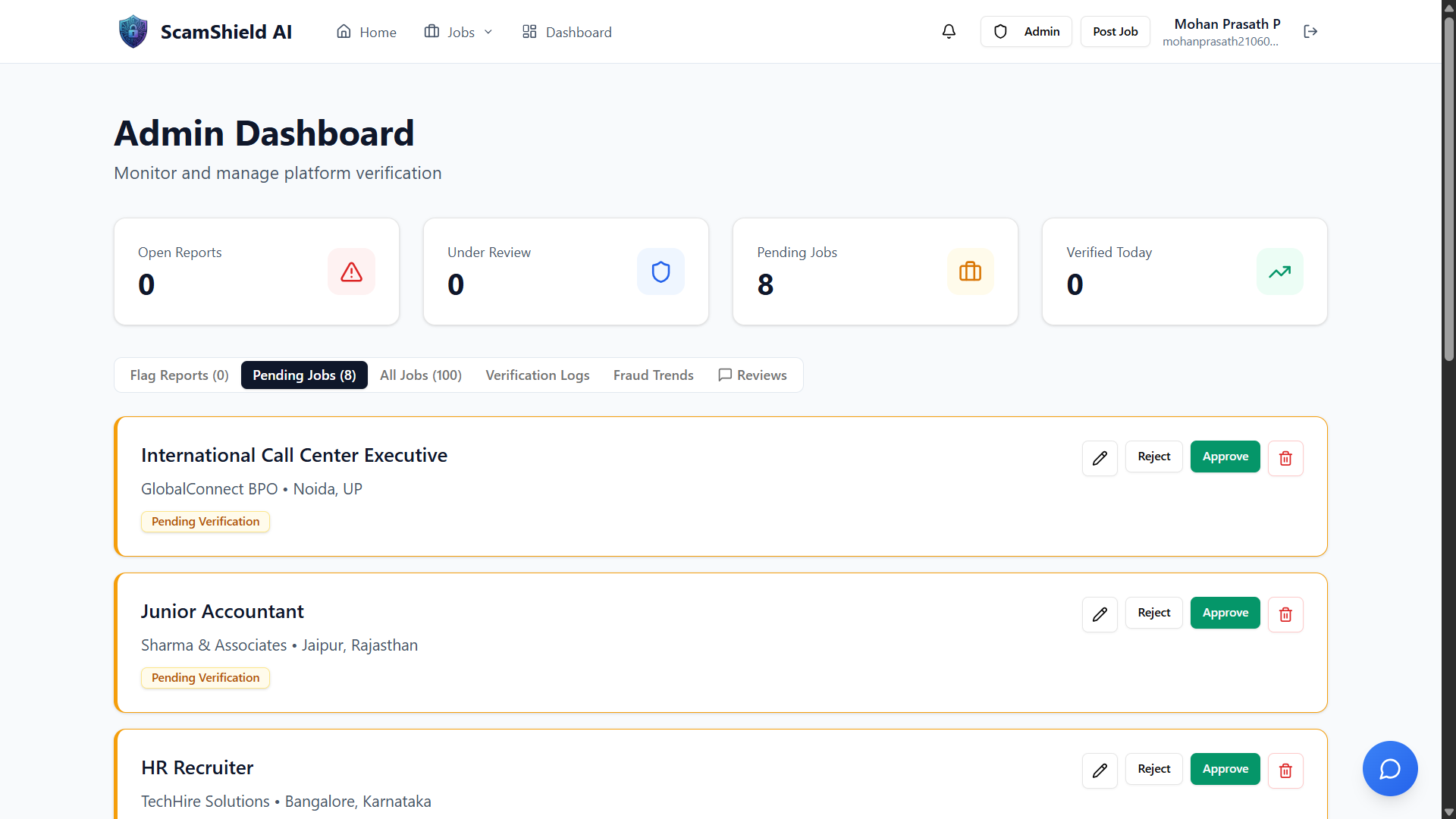Screen dimensions: 1456x819
Task: Click the Pending Jobs briefcase icon
Action: (x=970, y=271)
